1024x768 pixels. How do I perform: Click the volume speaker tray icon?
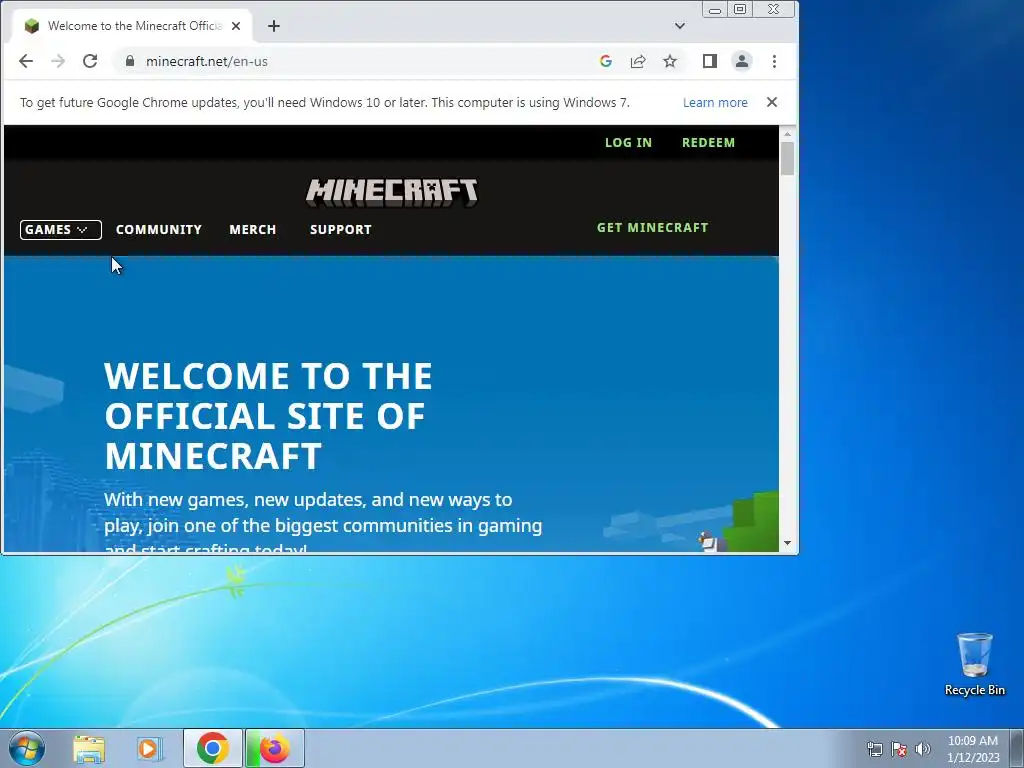[x=923, y=749]
